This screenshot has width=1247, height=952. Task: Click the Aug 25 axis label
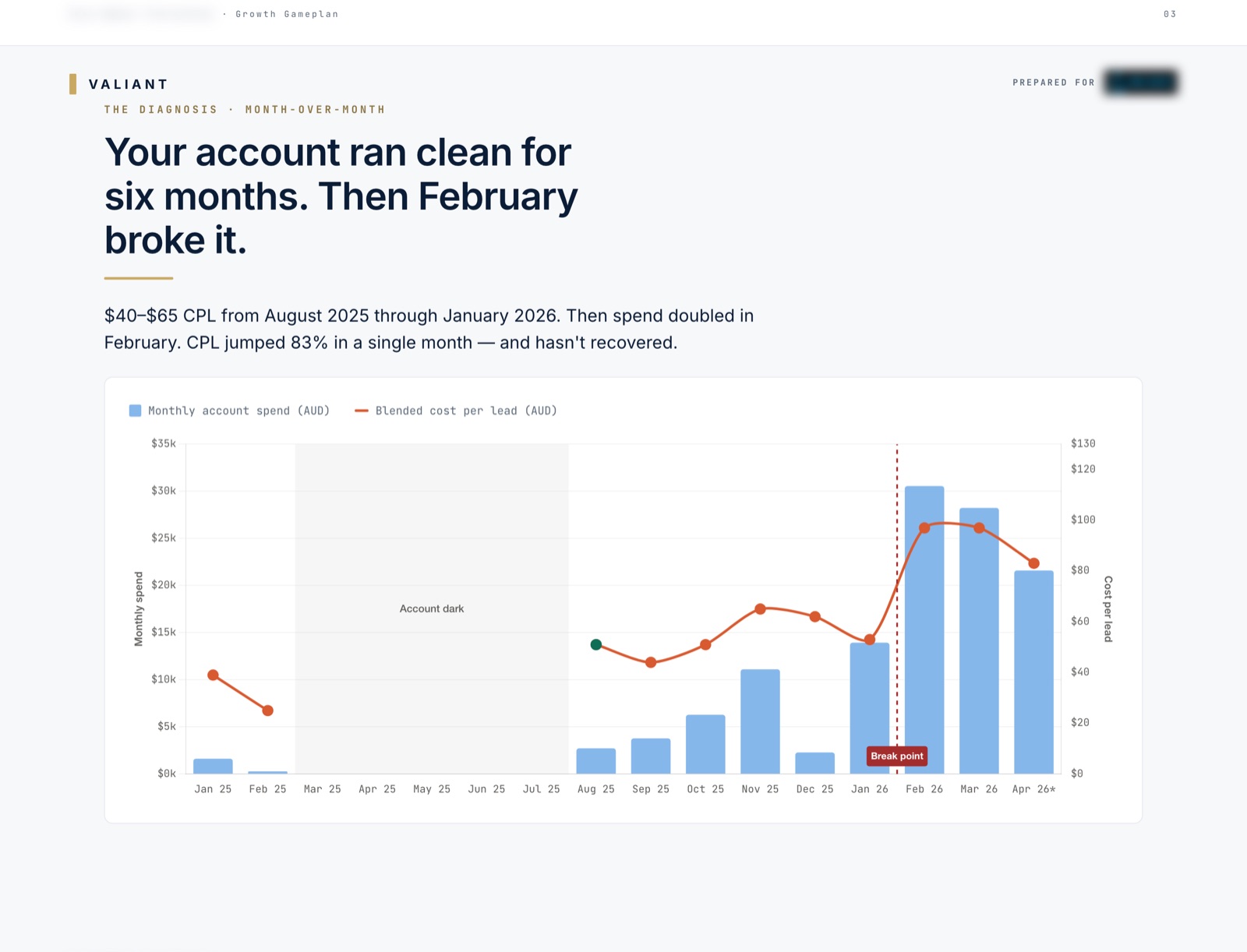pyautogui.click(x=596, y=789)
